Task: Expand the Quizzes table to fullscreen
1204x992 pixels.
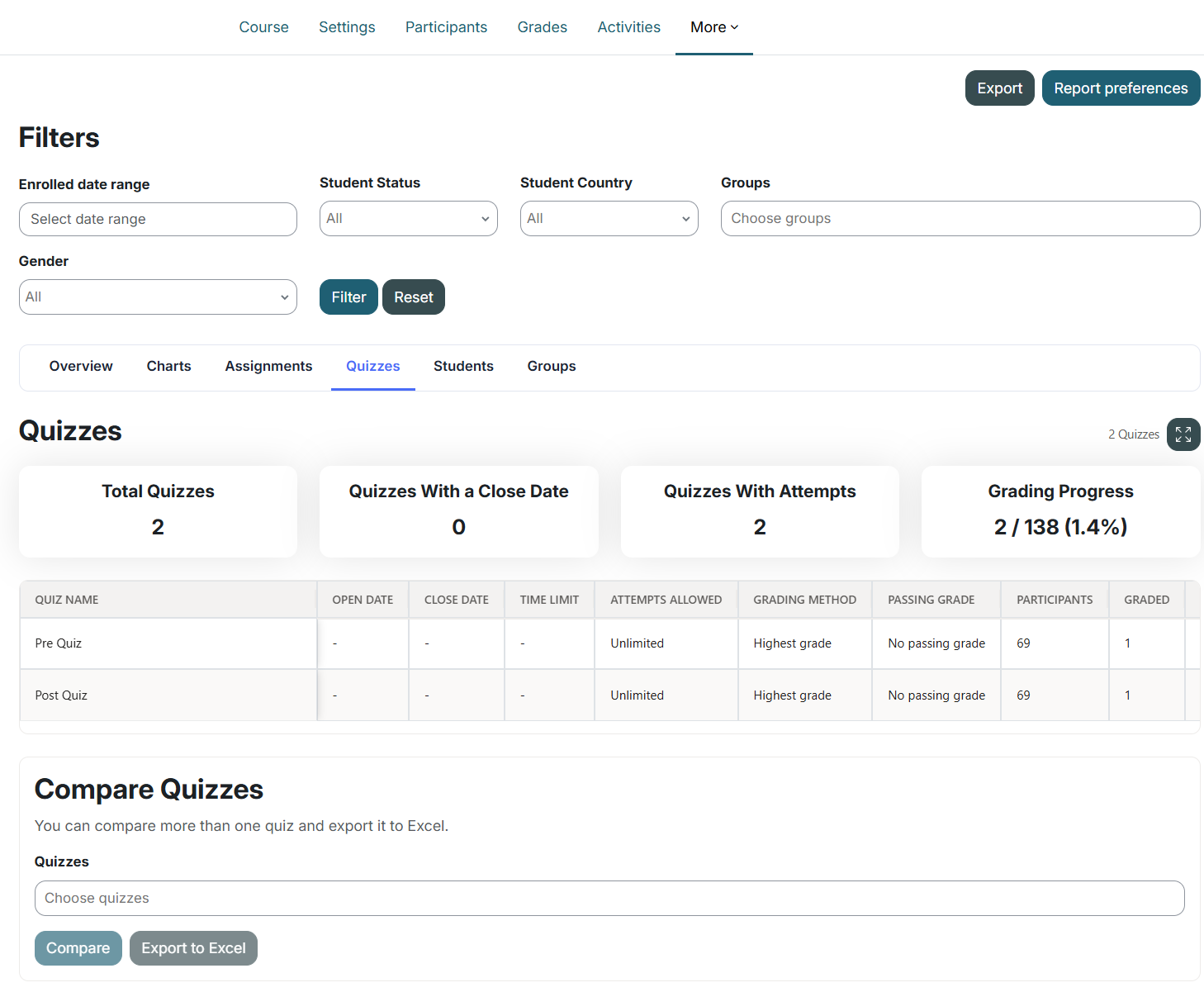Action: tap(1183, 434)
